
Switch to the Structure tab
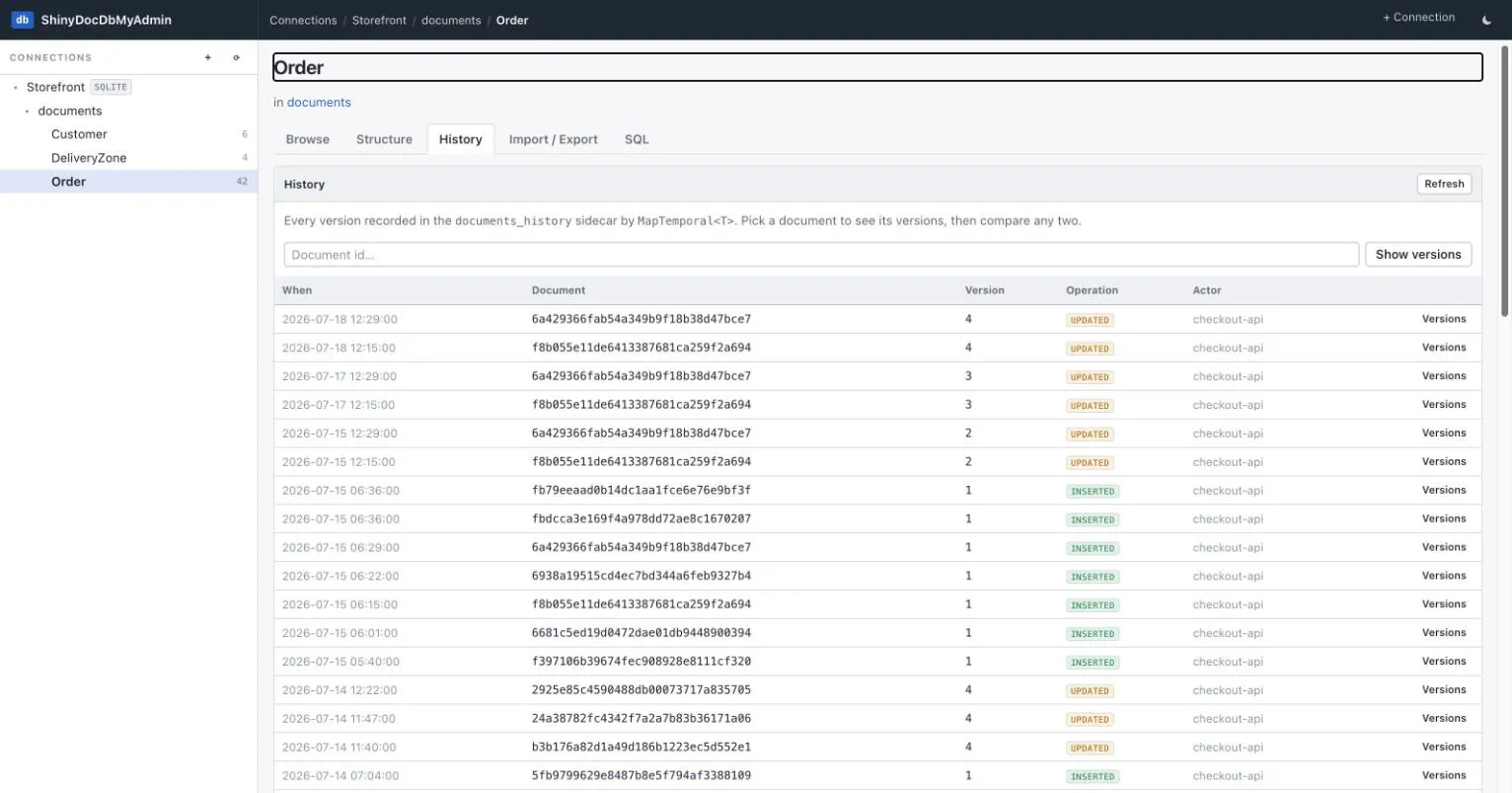click(x=384, y=139)
